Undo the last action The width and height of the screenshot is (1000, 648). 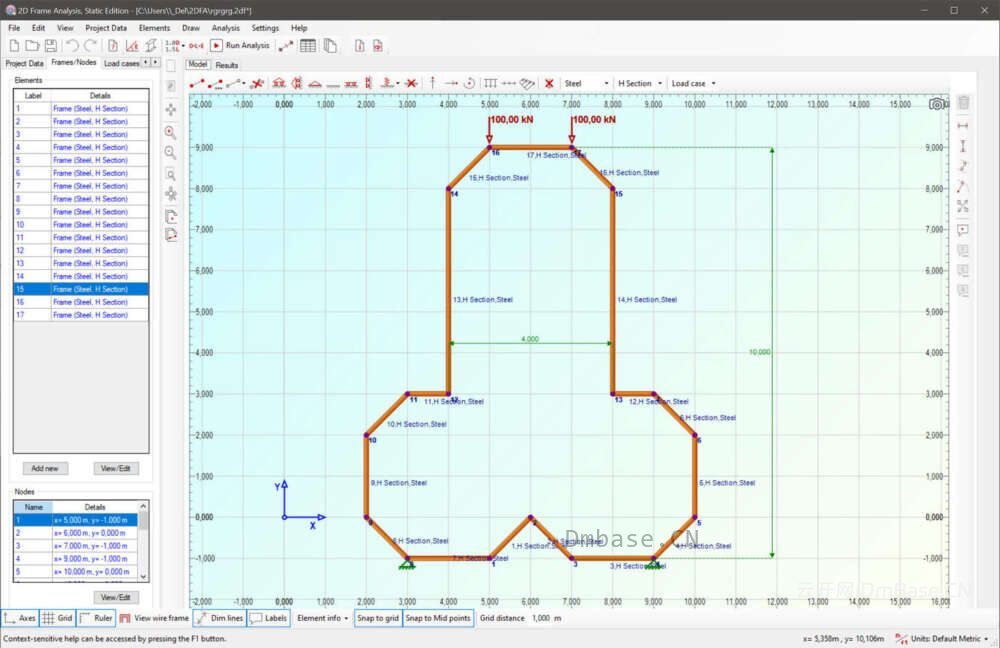click(x=72, y=45)
